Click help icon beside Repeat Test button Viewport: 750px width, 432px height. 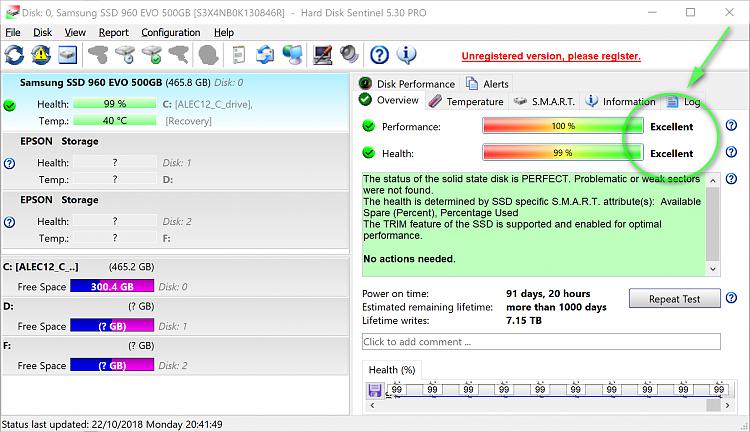click(x=731, y=298)
